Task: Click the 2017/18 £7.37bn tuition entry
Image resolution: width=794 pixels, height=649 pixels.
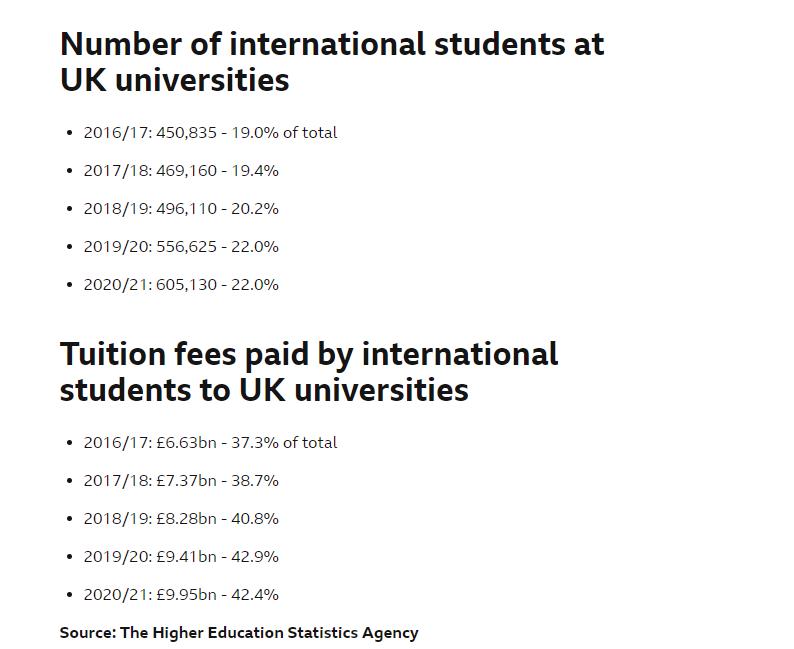Action: tap(181, 481)
